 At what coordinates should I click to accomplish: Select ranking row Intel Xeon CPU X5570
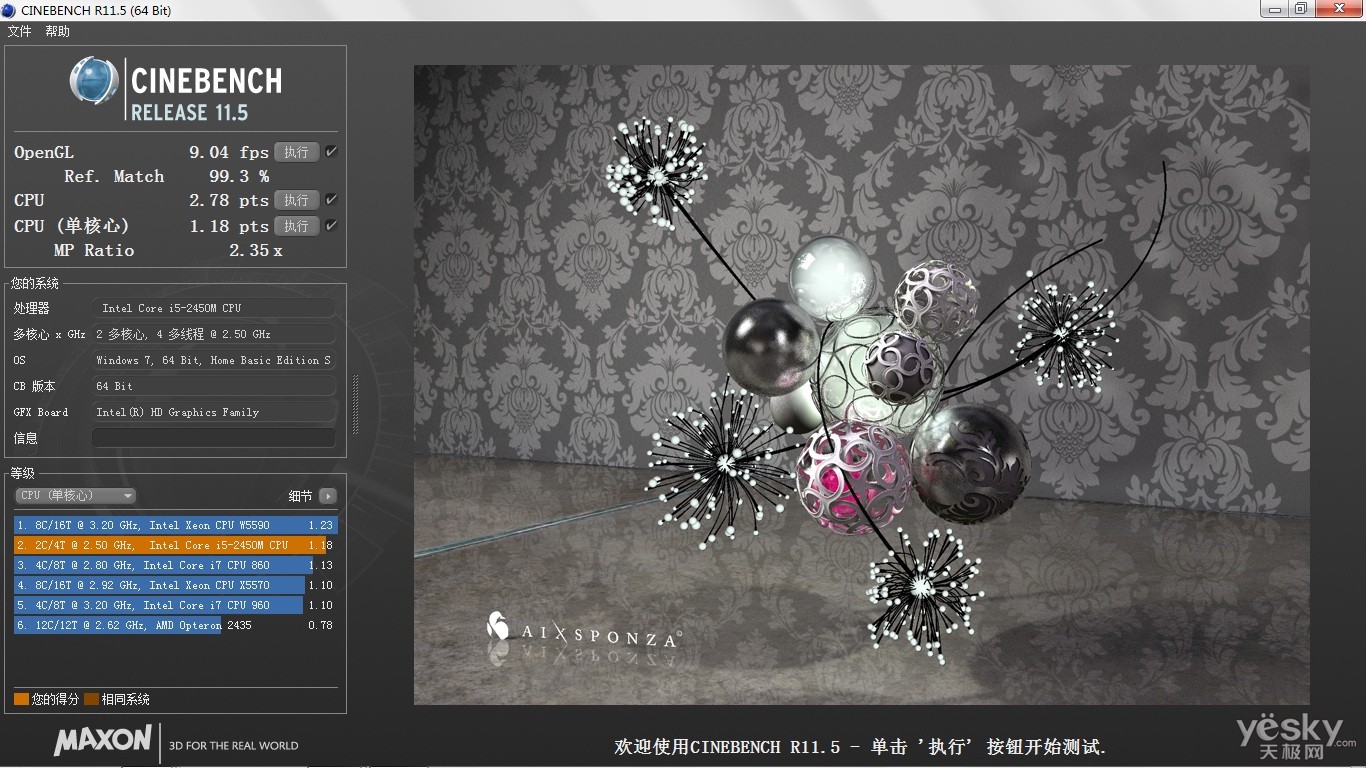[175, 585]
